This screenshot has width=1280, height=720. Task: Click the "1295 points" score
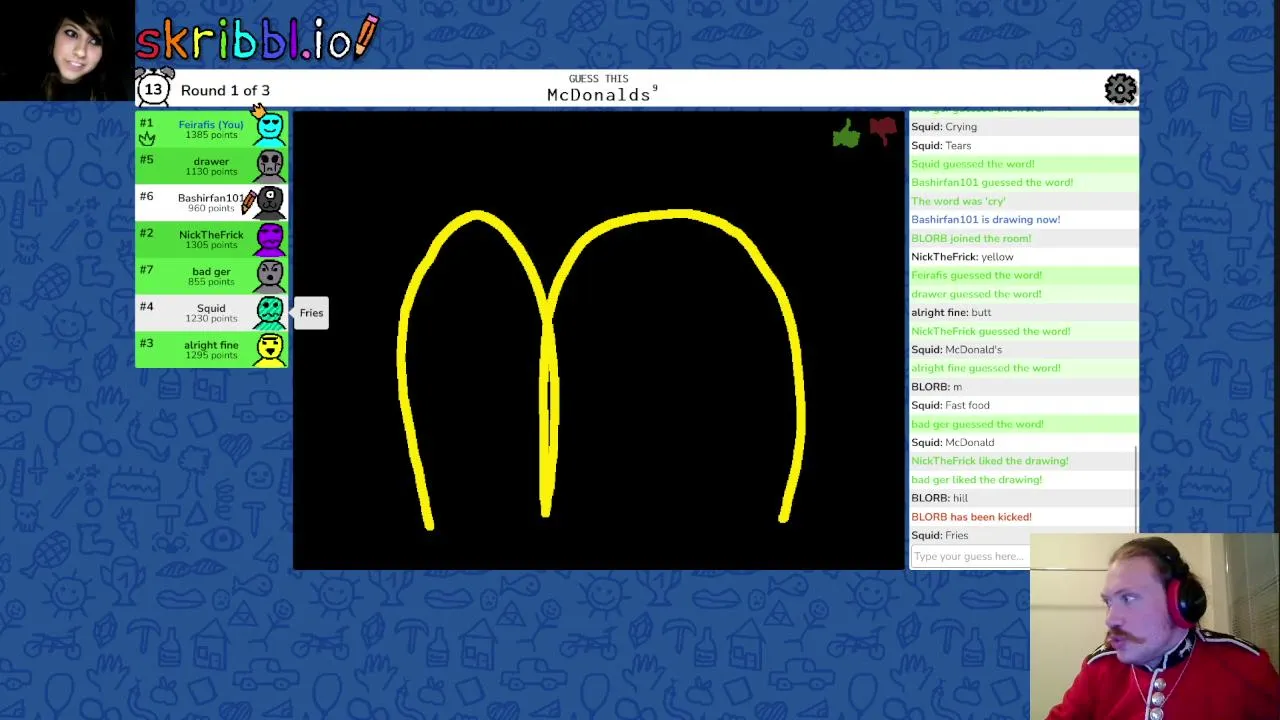211,355
